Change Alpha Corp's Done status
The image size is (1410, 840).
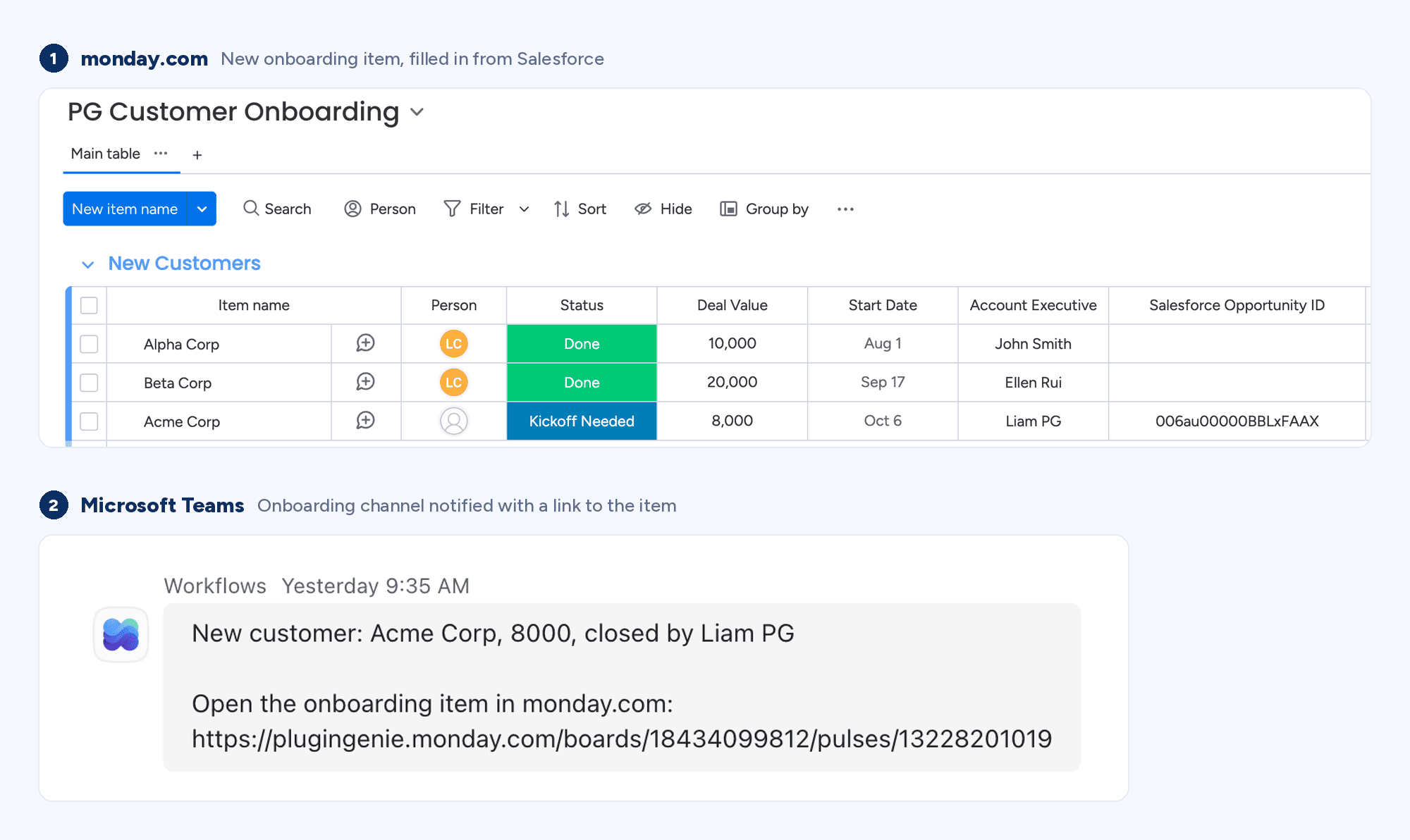tap(582, 344)
